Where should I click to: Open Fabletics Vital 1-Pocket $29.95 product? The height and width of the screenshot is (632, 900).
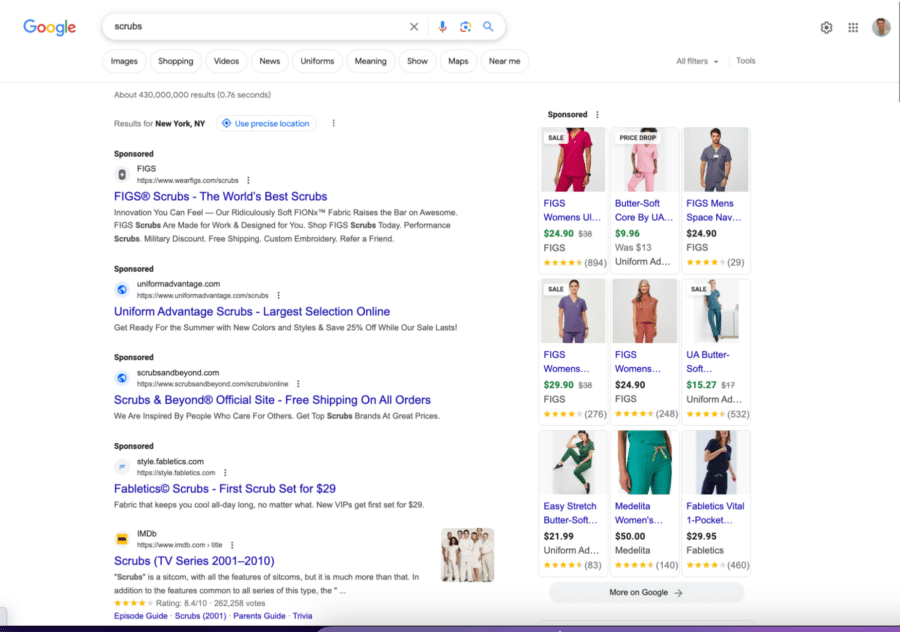coord(716,502)
